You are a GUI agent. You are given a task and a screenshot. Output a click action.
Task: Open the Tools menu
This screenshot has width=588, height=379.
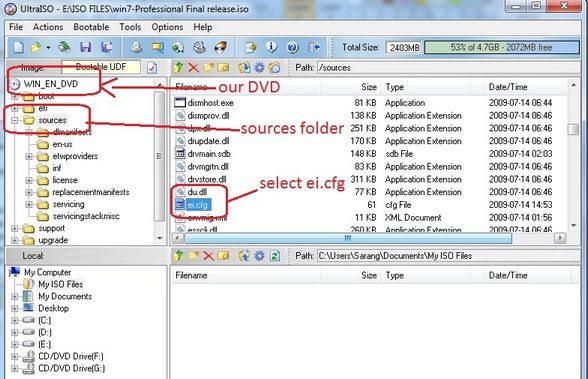(x=130, y=27)
